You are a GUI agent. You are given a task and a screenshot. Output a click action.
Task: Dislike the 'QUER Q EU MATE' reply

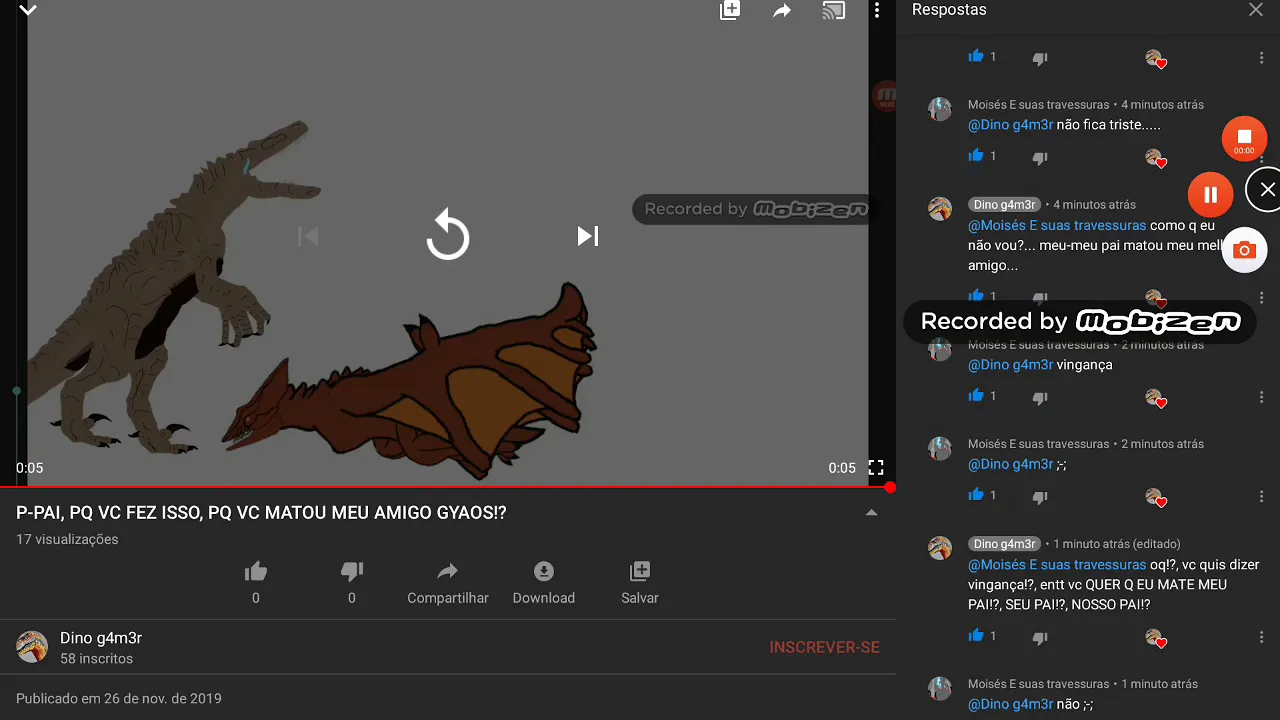tap(1040, 637)
